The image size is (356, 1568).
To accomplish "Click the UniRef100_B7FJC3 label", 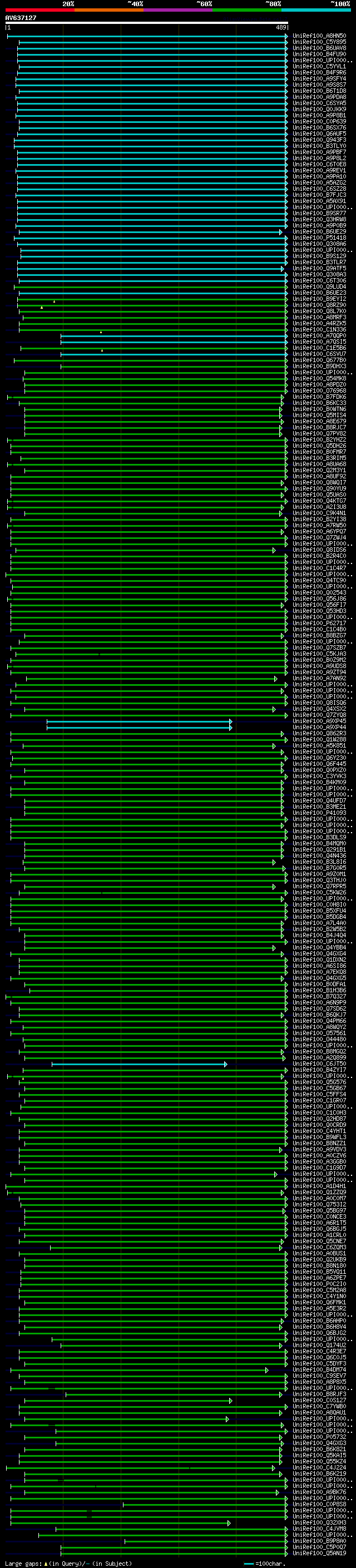I will point(319,195).
